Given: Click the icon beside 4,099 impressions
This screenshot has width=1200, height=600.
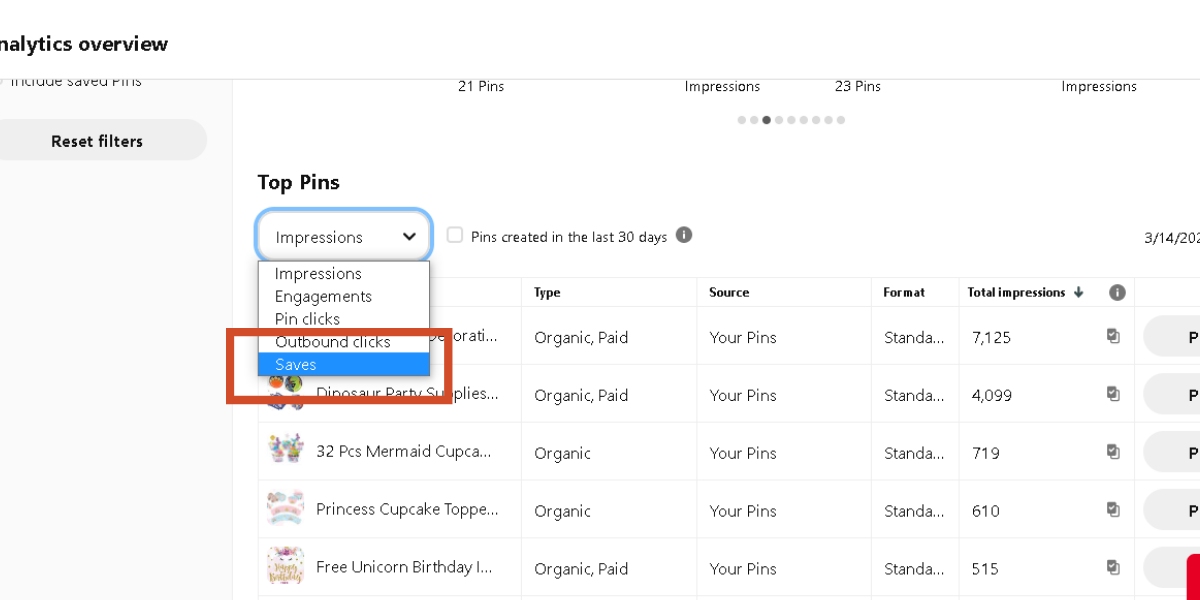Looking at the screenshot, I should point(1113,394).
